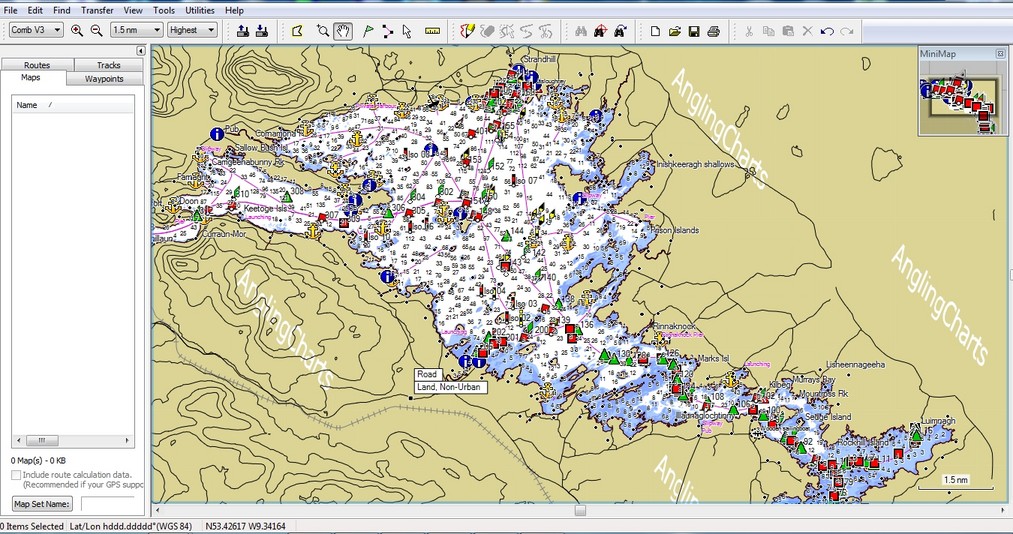Open the 1.5 nm zoom scale dropdown
This screenshot has width=1013, height=534.
136,30
